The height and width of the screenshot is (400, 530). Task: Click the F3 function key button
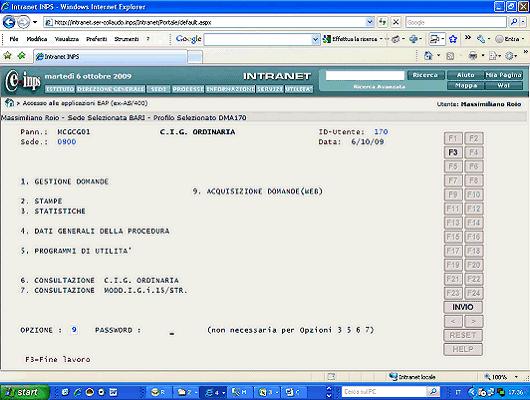(453, 152)
